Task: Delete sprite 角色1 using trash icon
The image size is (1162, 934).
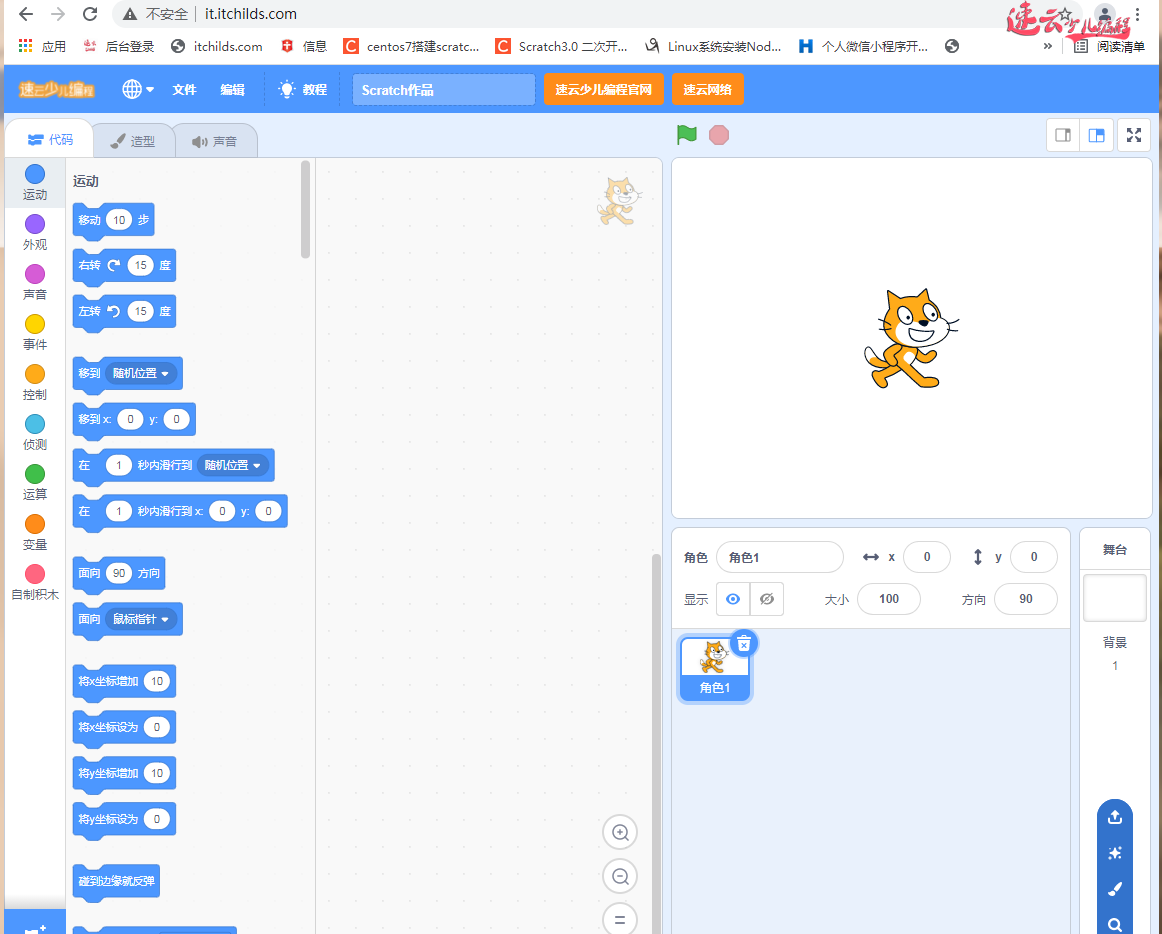Action: [743, 643]
